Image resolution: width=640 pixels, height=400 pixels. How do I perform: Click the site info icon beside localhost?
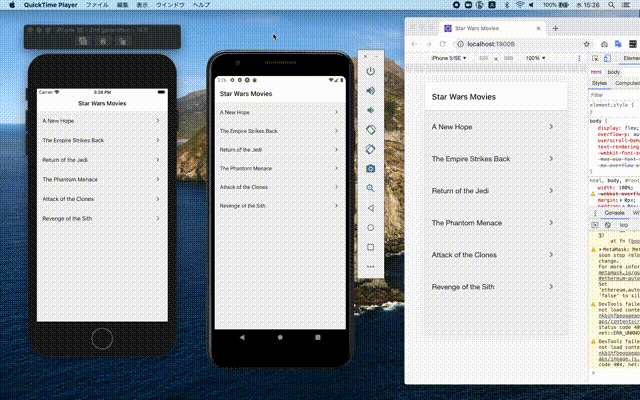(460, 44)
